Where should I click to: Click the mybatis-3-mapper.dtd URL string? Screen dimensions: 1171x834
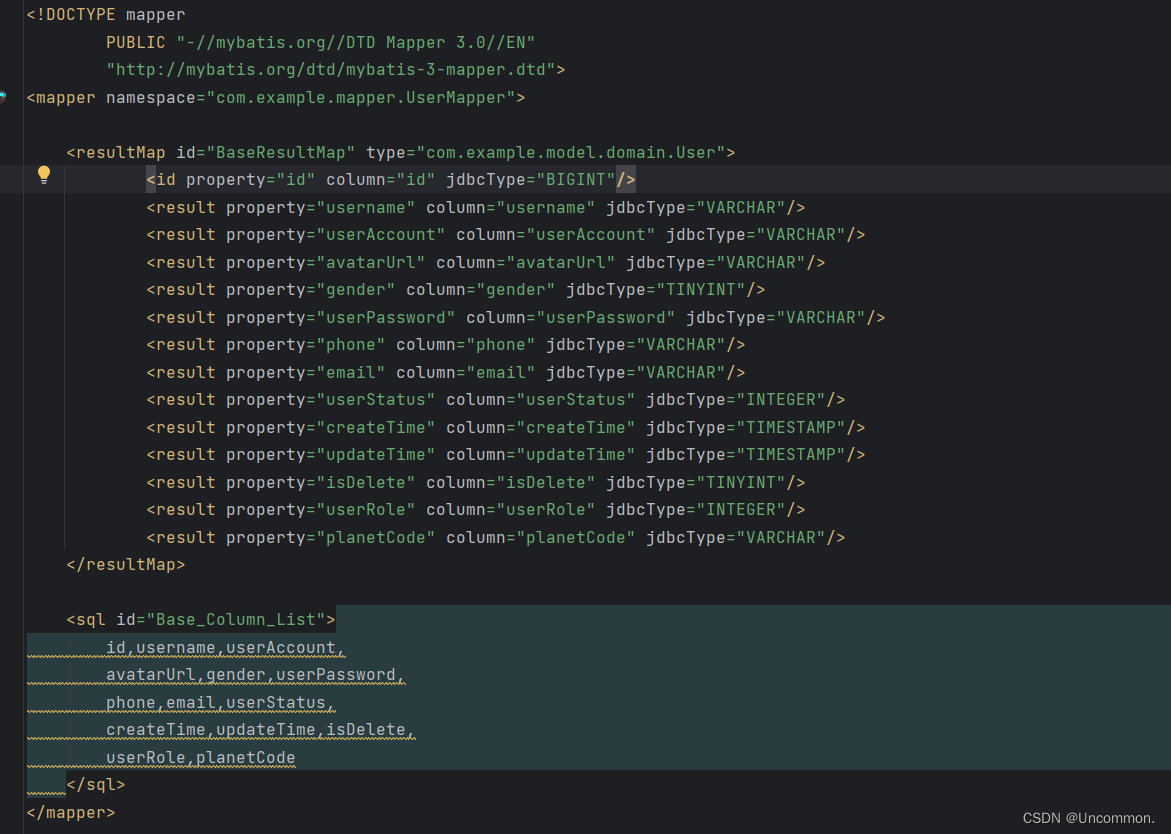click(331, 69)
